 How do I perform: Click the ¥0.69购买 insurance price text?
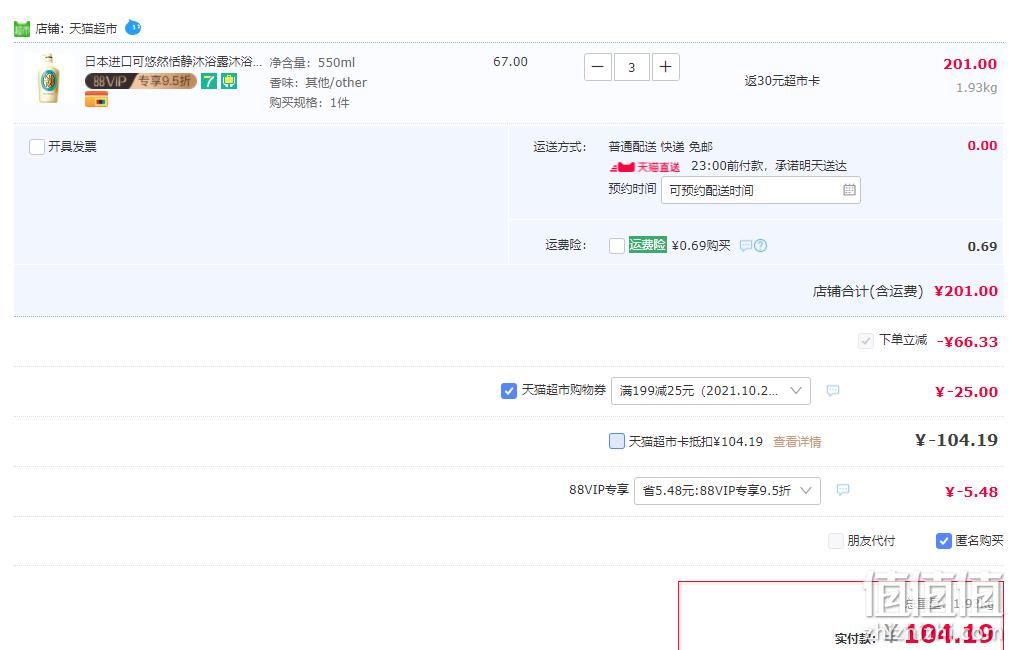(701, 246)
